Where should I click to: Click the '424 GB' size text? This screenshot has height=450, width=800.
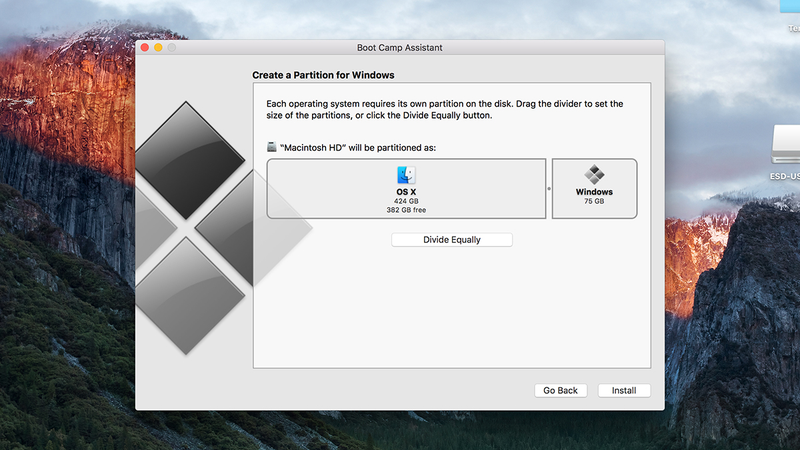point(406,201)
